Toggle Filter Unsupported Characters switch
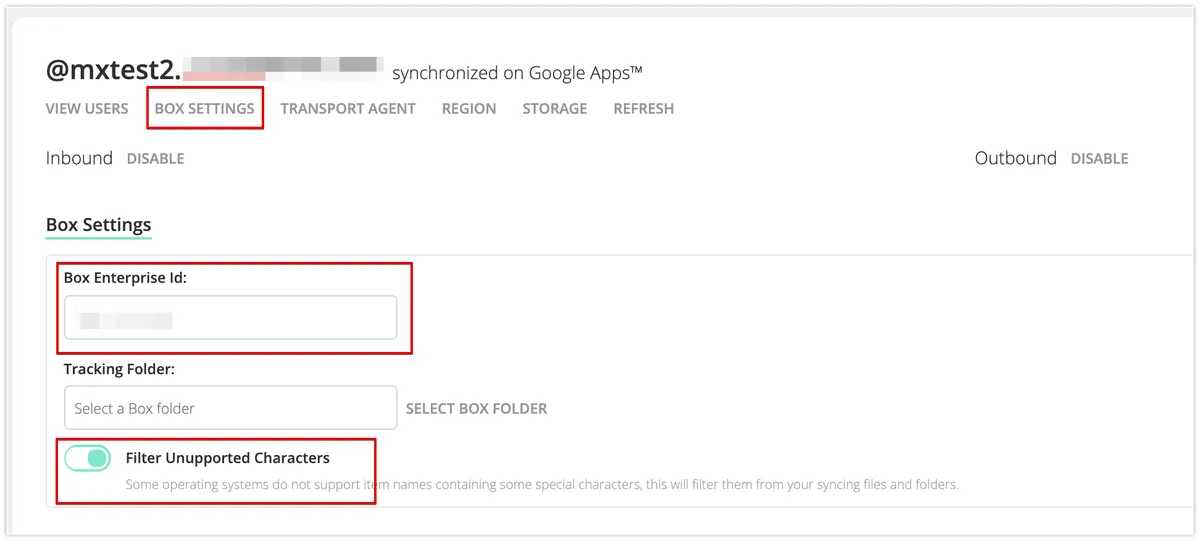The width and height of the screenshot is (1200, 541). click(87, 458)
